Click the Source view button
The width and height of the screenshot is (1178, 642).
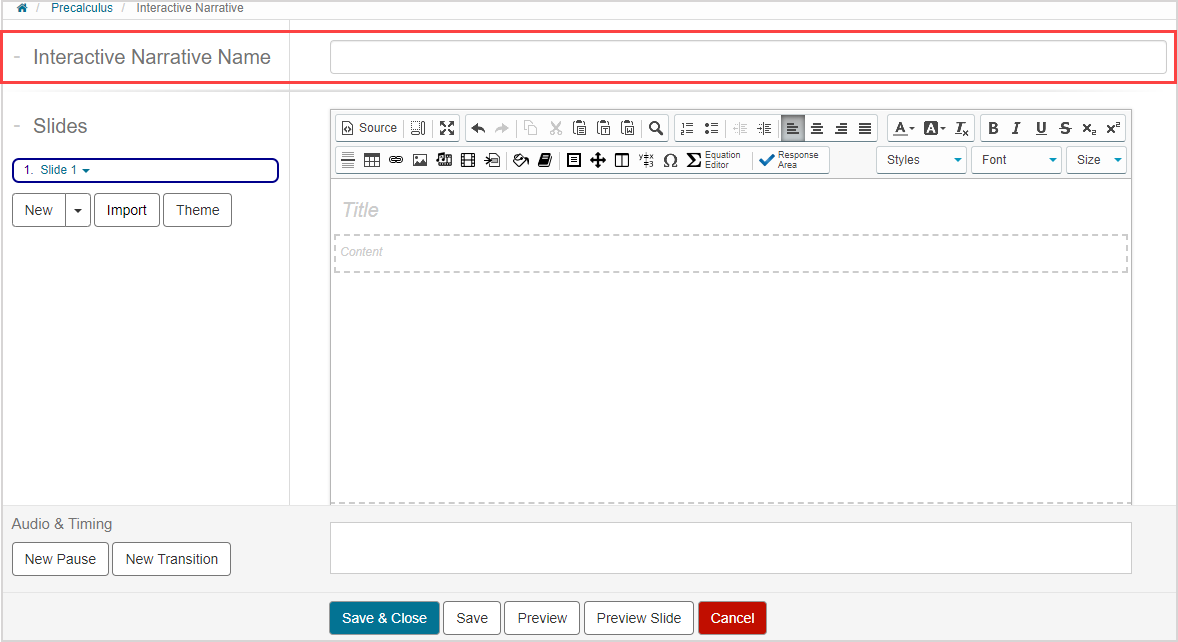click(369, 128)
